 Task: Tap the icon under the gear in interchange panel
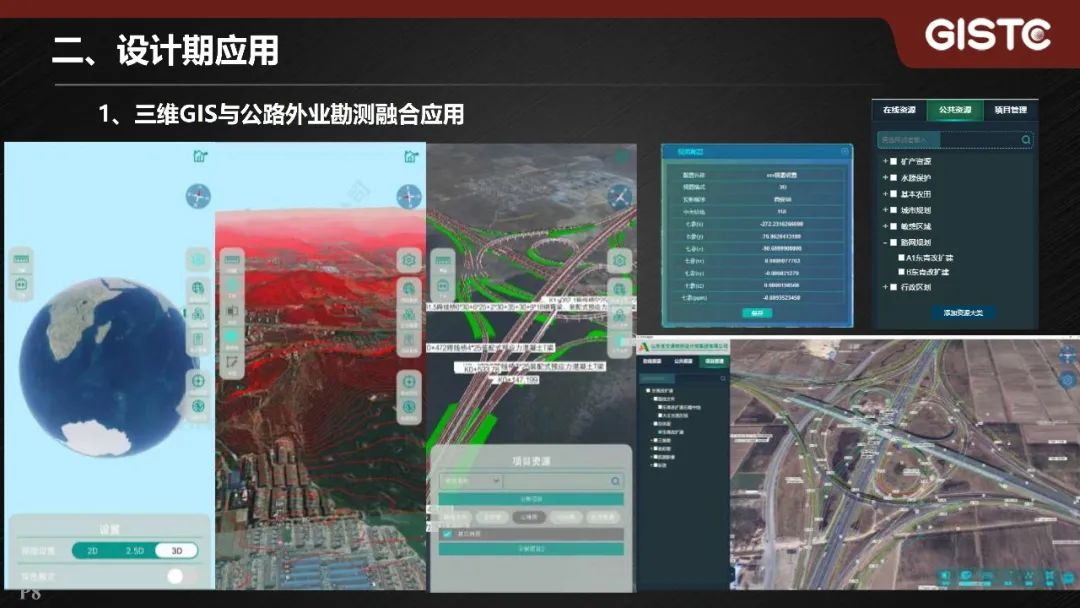tap(619, 289)
